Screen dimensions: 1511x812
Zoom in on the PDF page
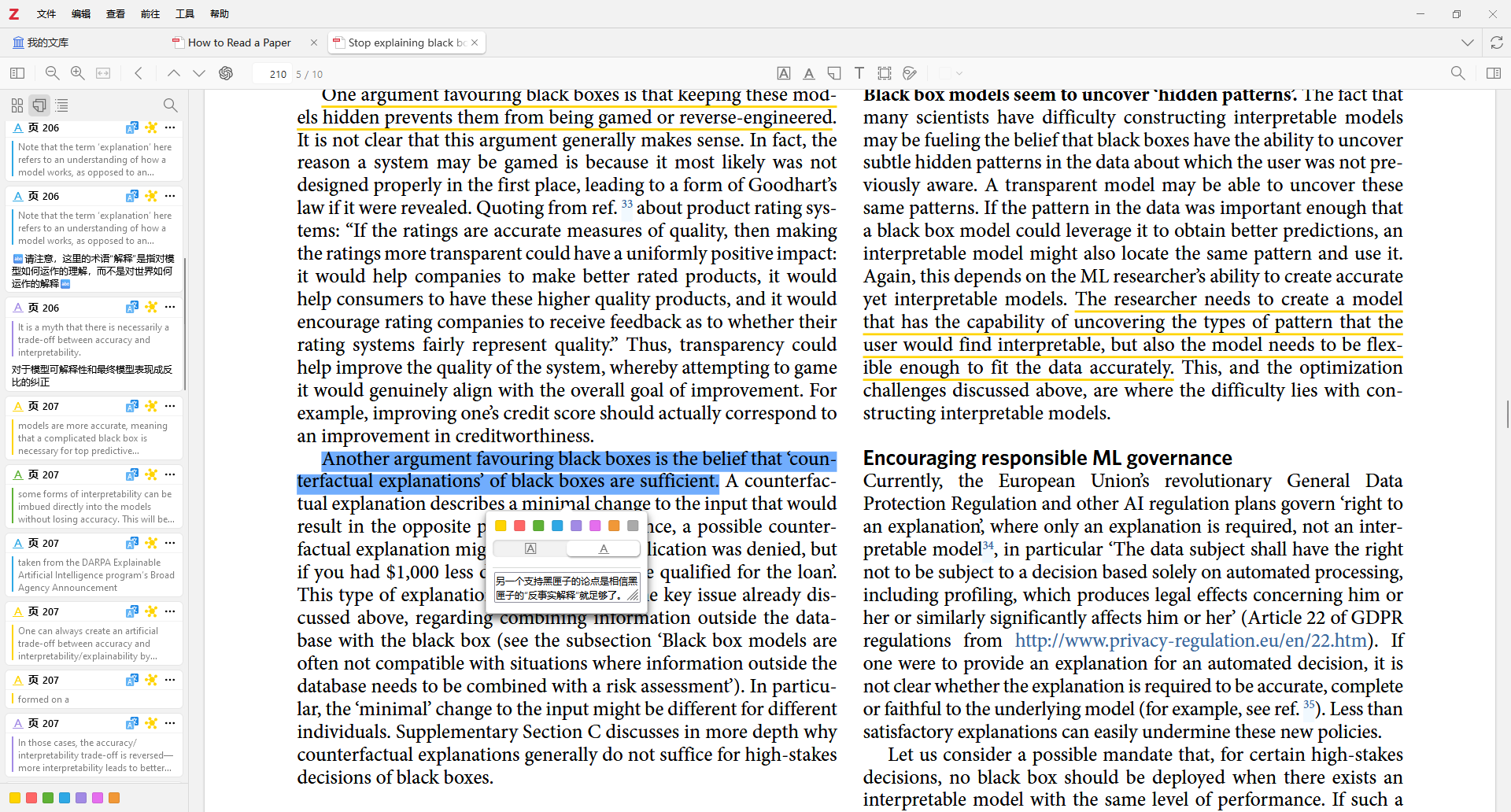click(x=78, y=73)
